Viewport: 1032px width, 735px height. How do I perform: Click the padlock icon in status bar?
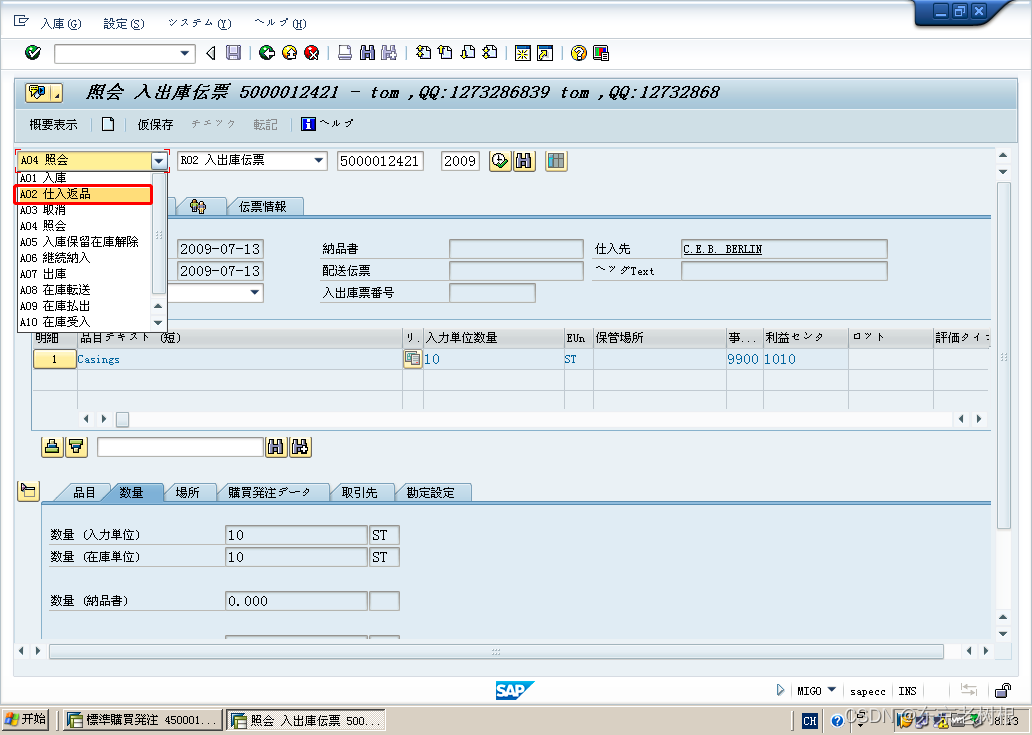1002,690
